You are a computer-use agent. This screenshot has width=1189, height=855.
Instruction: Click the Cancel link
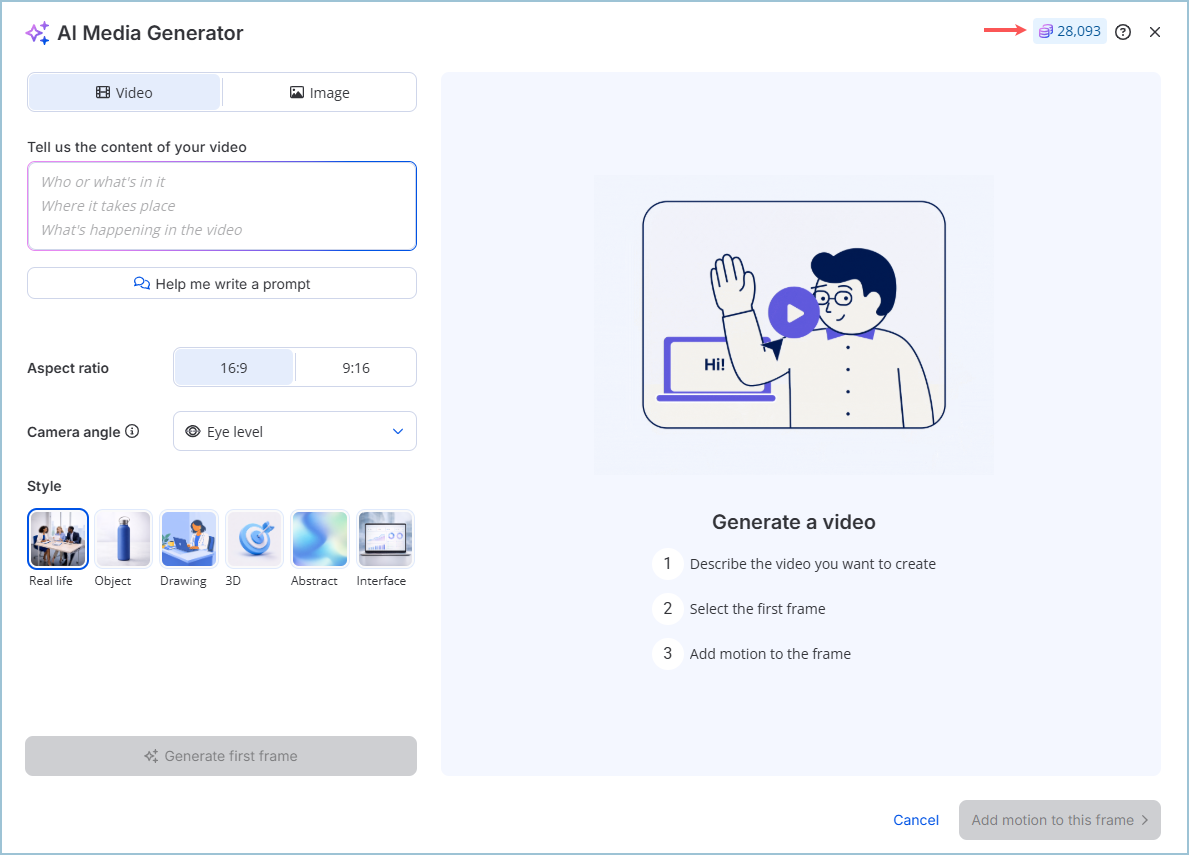click(915, 820)
